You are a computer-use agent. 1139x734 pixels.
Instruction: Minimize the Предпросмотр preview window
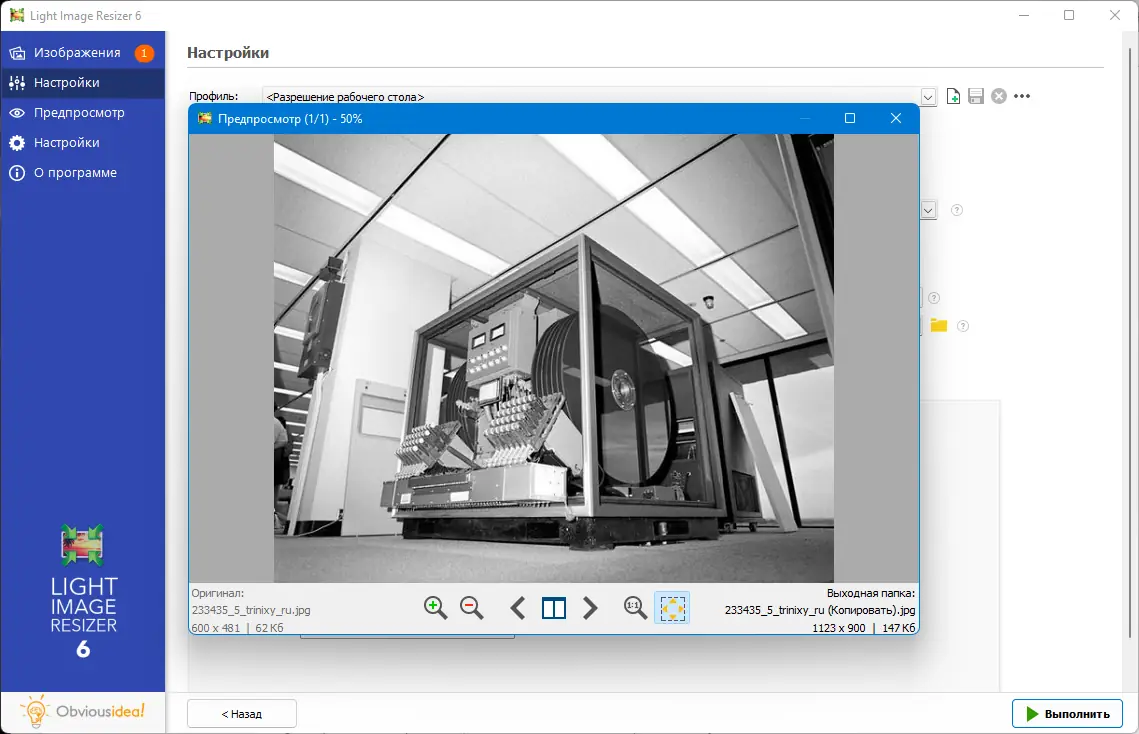(805, 118)
